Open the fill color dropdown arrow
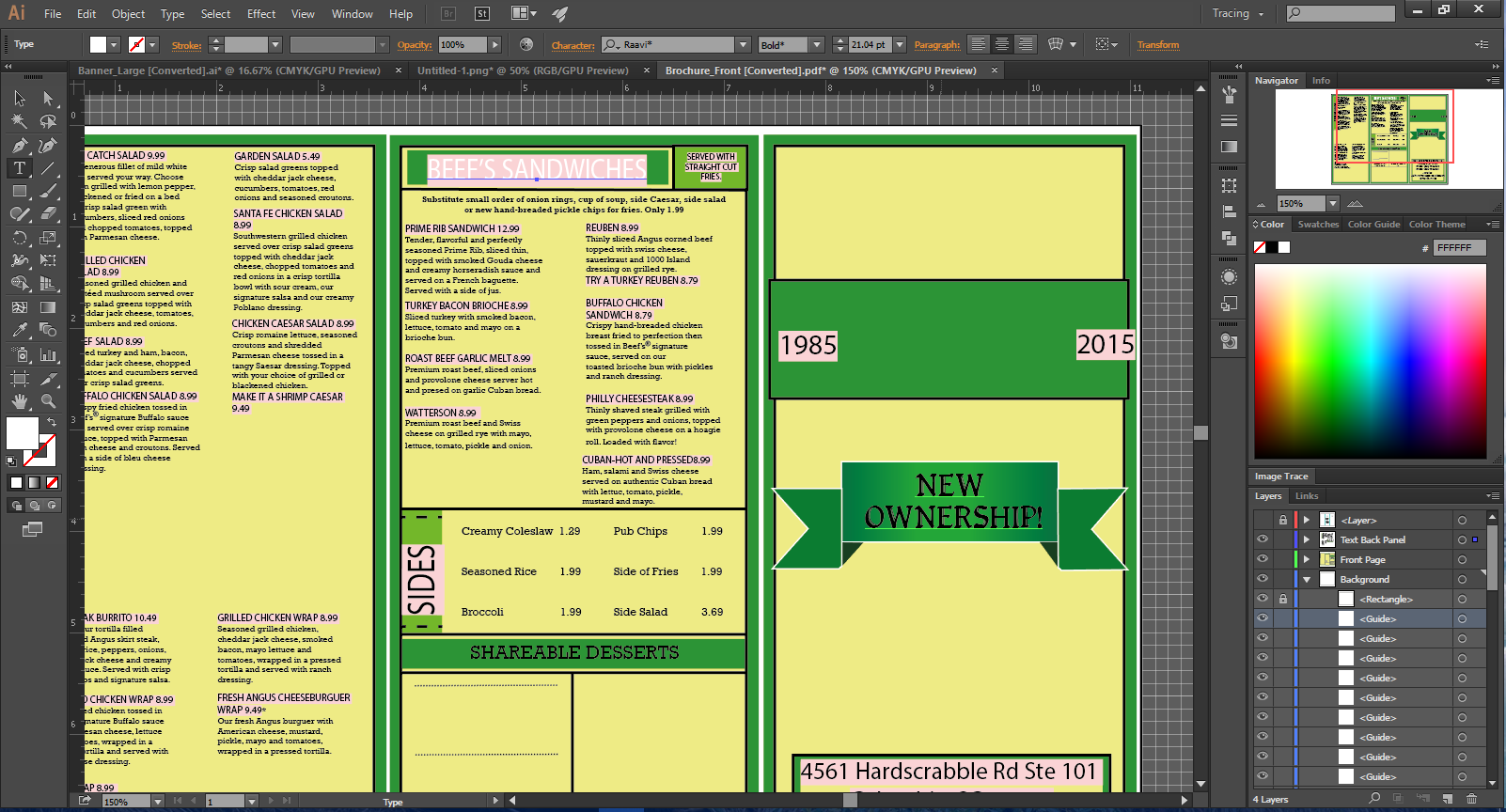 (x=114, y=44)
